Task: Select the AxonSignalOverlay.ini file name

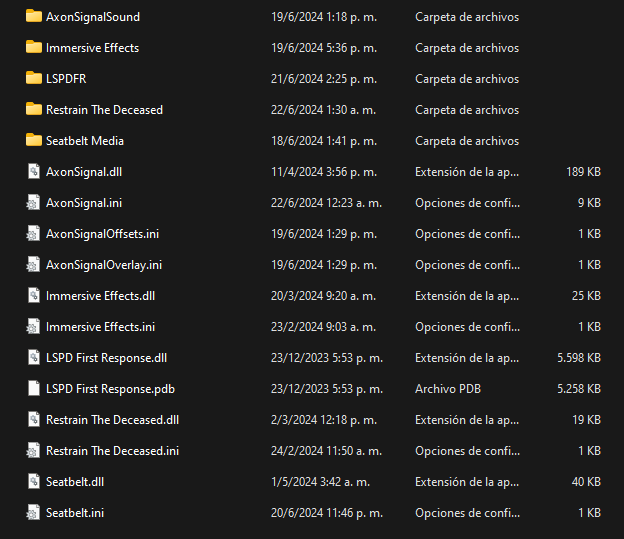Action: tap(104, 265)
